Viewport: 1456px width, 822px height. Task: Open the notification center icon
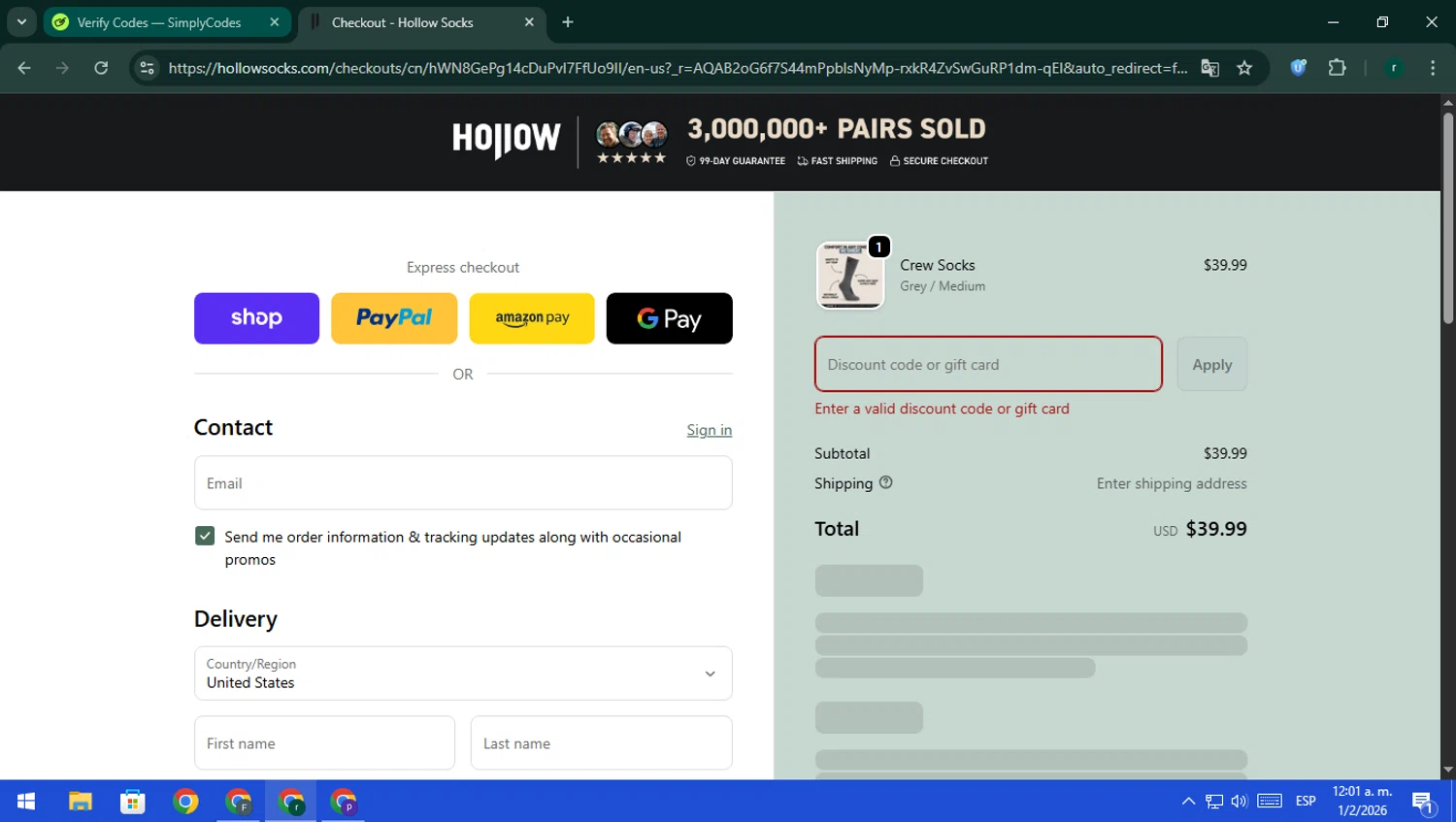coord(1424,802)
